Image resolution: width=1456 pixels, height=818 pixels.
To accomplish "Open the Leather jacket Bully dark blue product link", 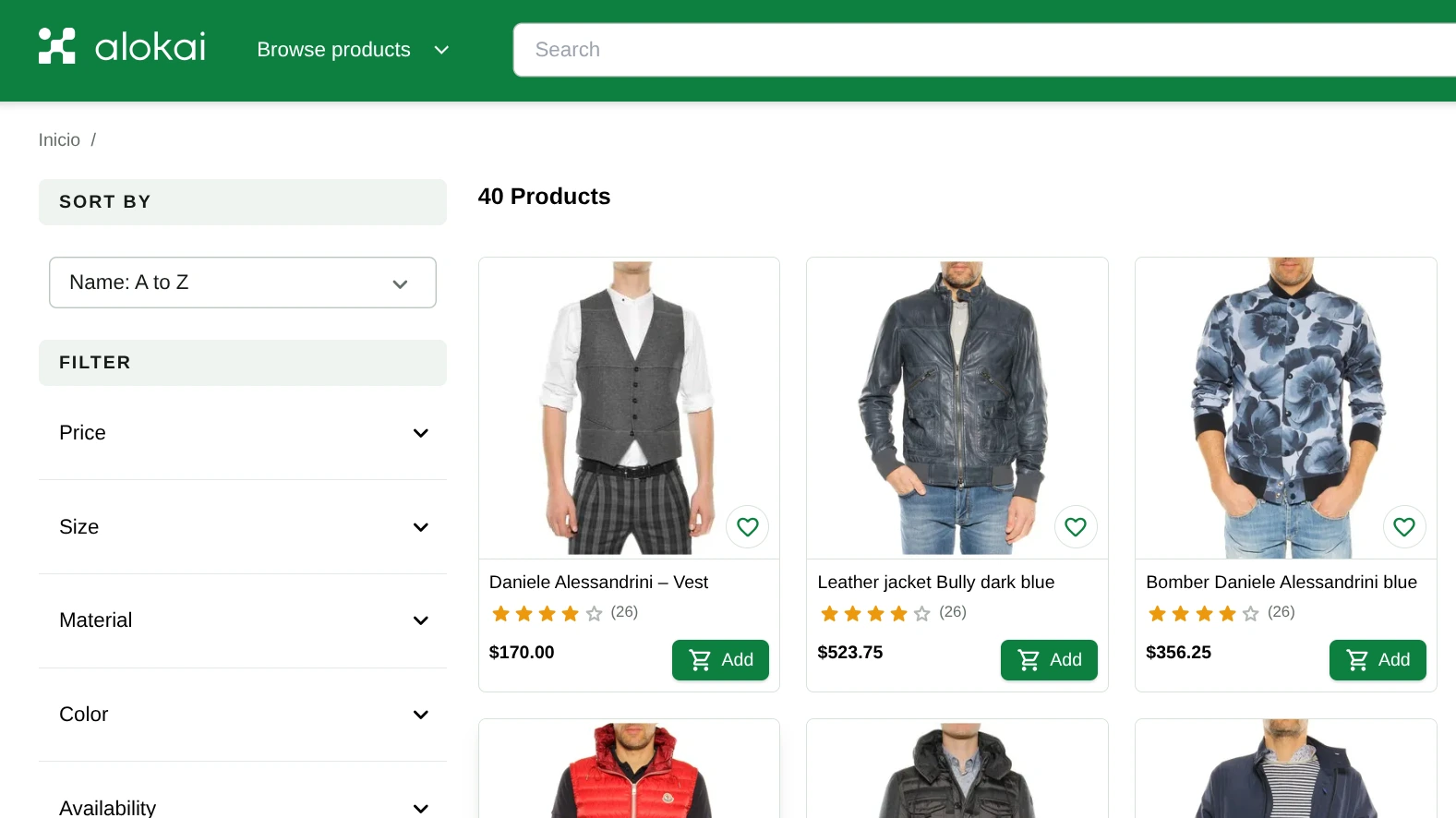I will pyautogui.click(x=935, y=583).
